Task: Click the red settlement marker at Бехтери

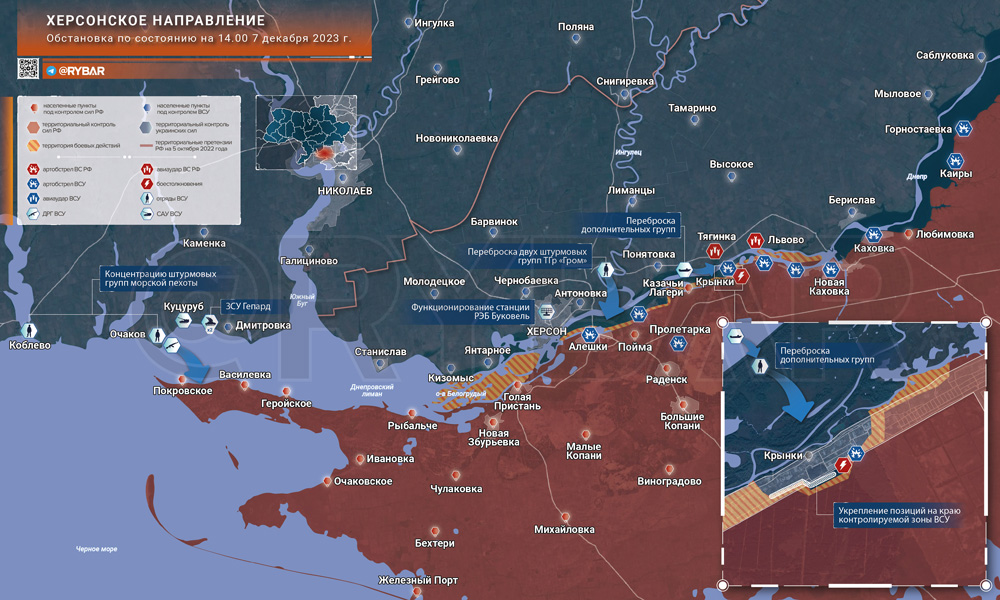Action: 435,530
